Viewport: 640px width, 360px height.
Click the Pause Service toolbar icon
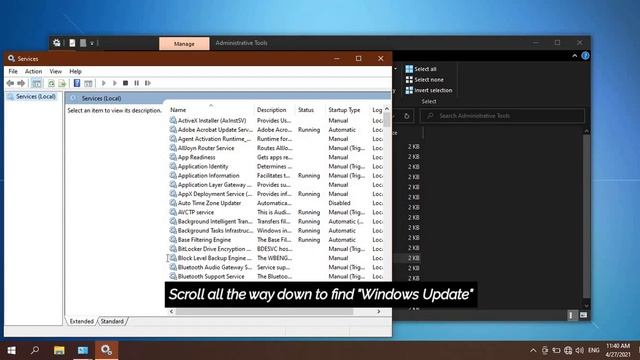tap(136, 83)
